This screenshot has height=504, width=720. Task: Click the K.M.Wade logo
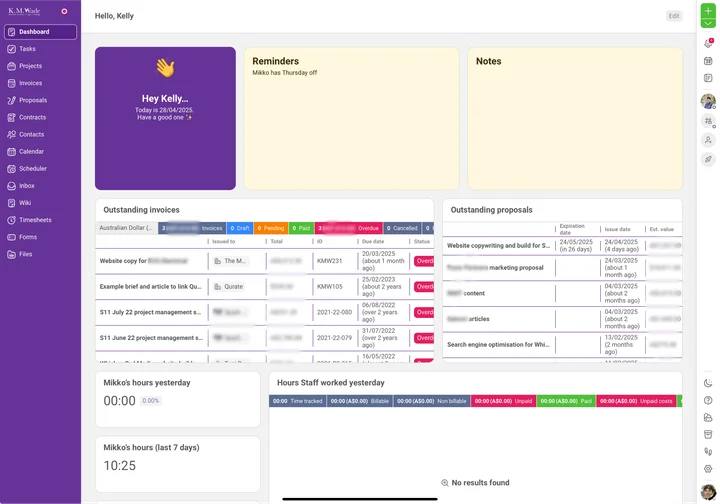point(24,11)
